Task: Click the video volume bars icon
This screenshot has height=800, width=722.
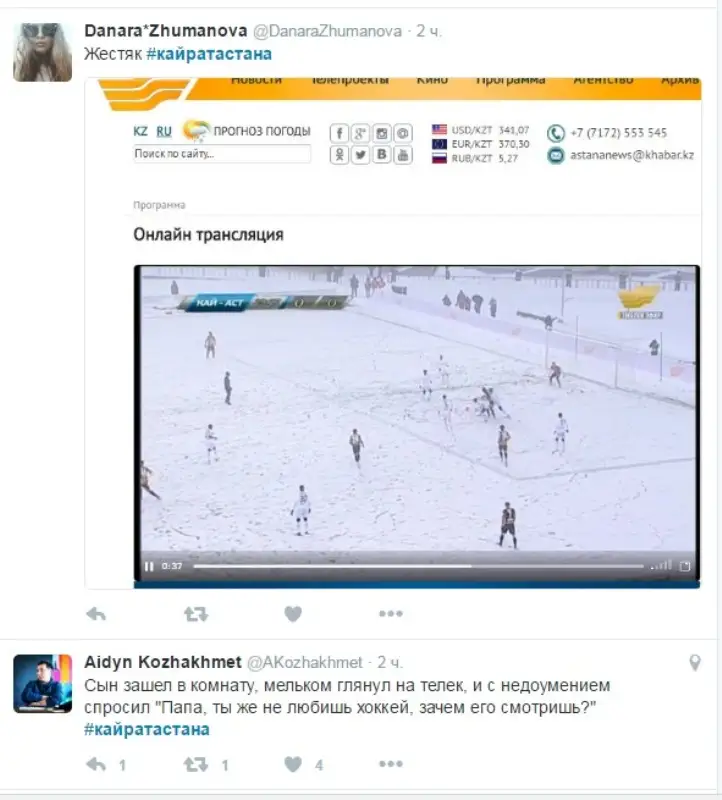Action: point(661,565)
